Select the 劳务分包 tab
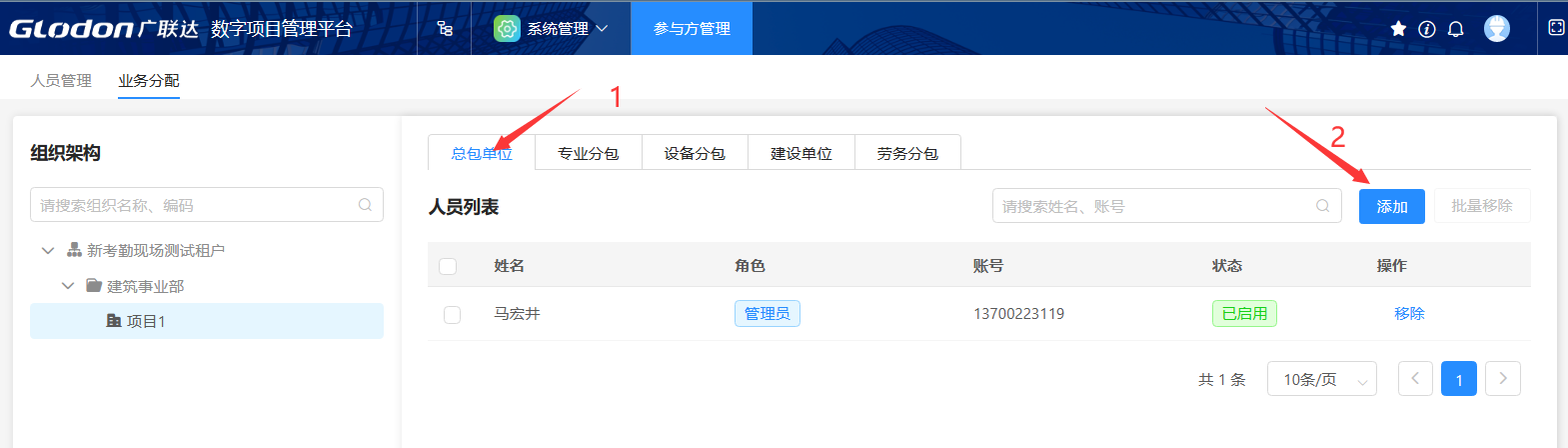Screen dimensions: 1568x448 tap(907, 153)
